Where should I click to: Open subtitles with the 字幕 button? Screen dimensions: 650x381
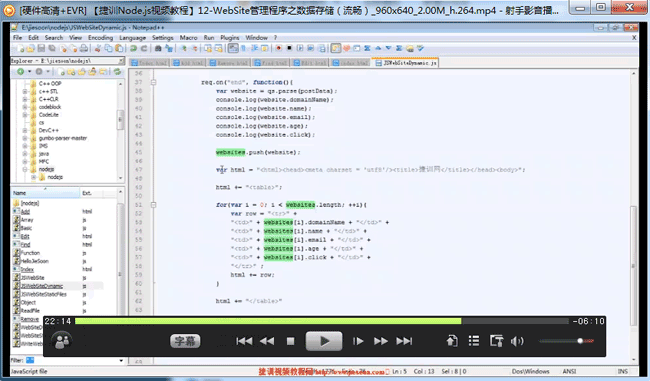[185, 341]
